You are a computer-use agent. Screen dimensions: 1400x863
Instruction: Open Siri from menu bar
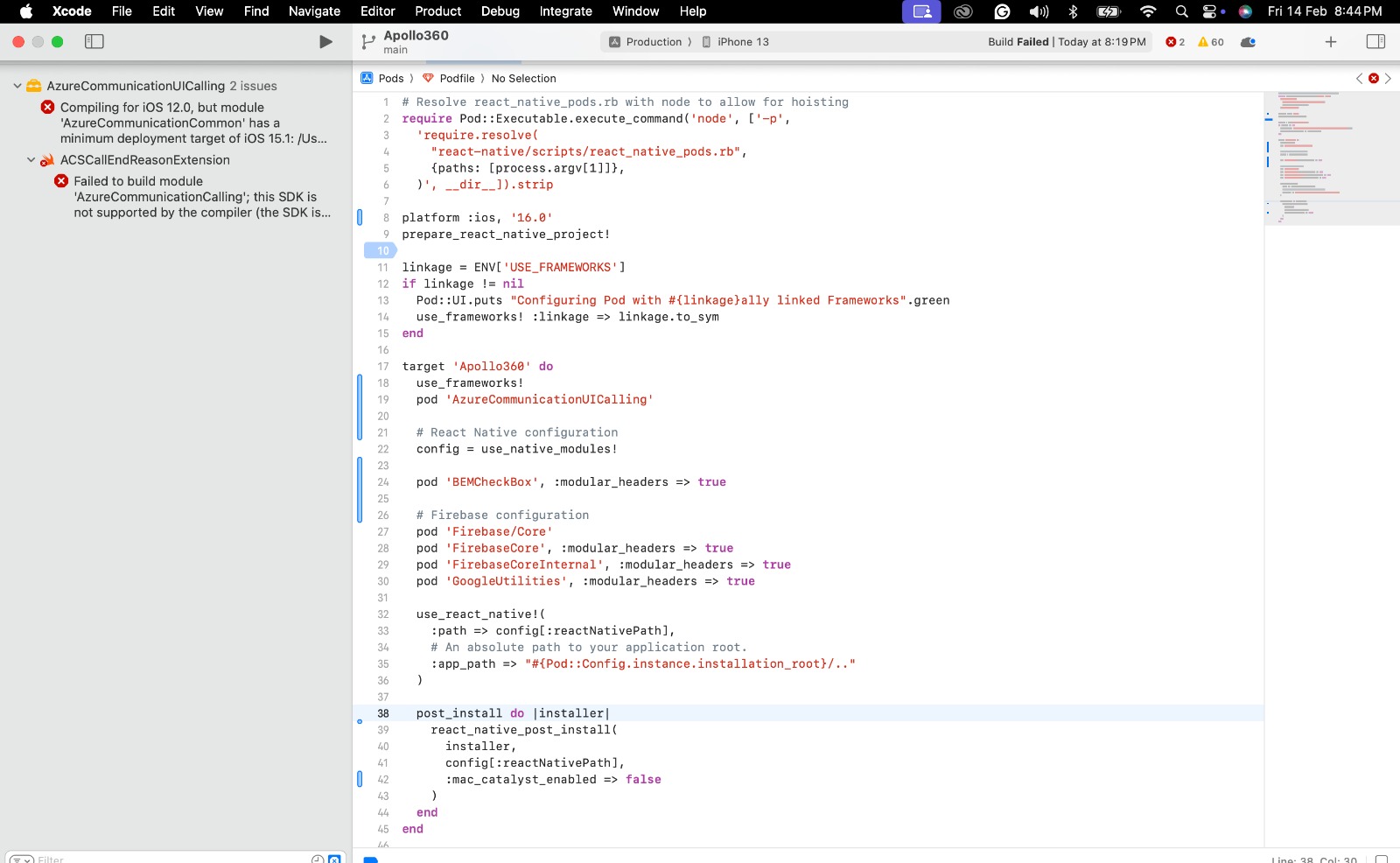tap(1245, 11)
